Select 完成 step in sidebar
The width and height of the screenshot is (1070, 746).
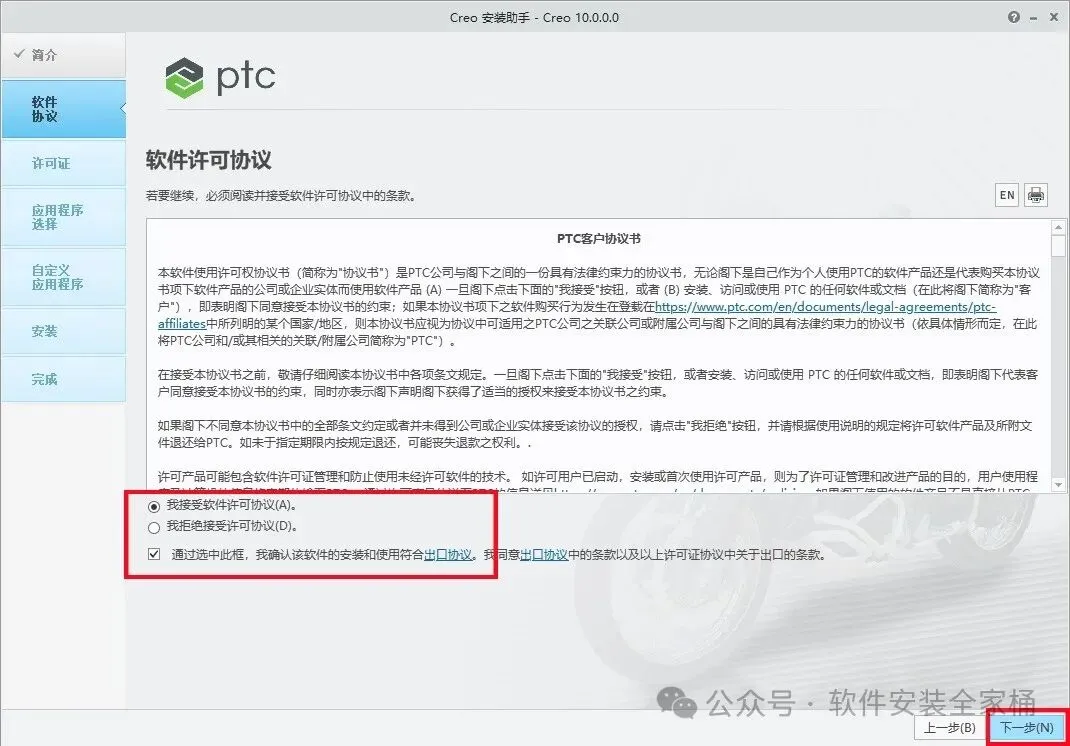[63, 379]
